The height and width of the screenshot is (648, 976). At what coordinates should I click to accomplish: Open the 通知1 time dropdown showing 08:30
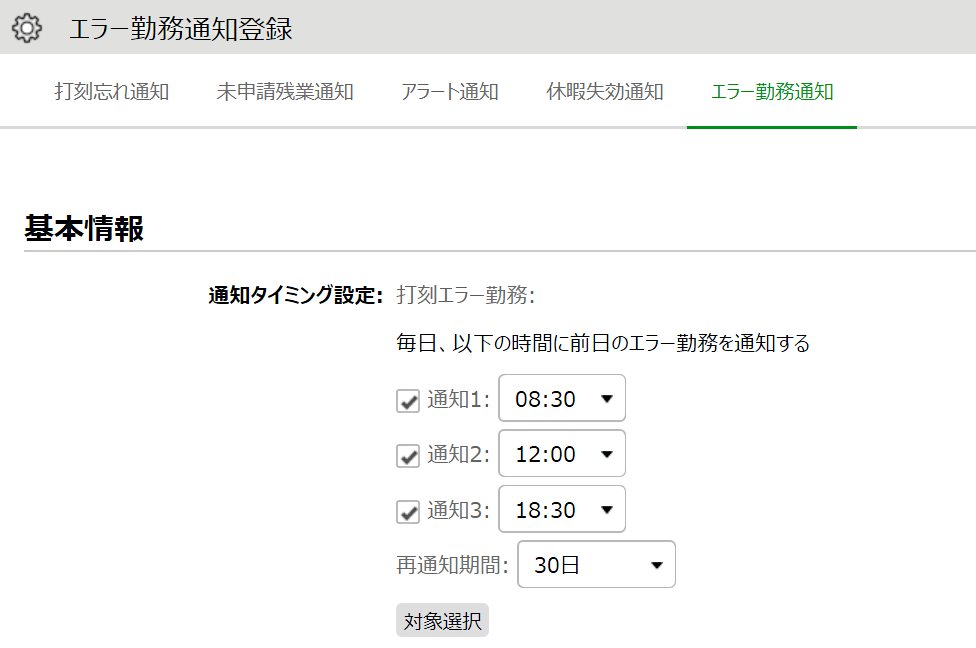pos(562,398)
